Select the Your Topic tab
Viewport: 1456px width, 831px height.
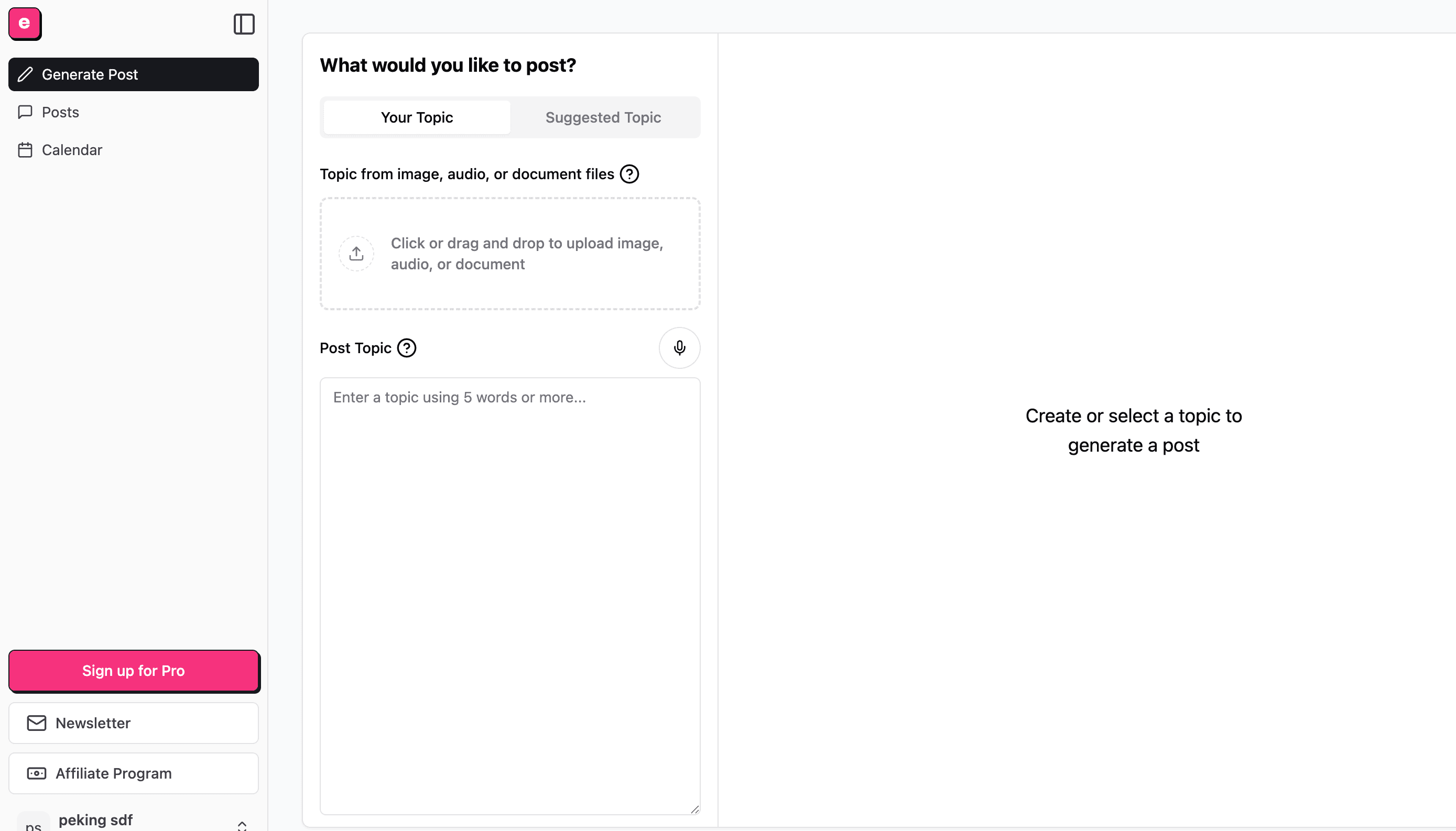point(417,117)
